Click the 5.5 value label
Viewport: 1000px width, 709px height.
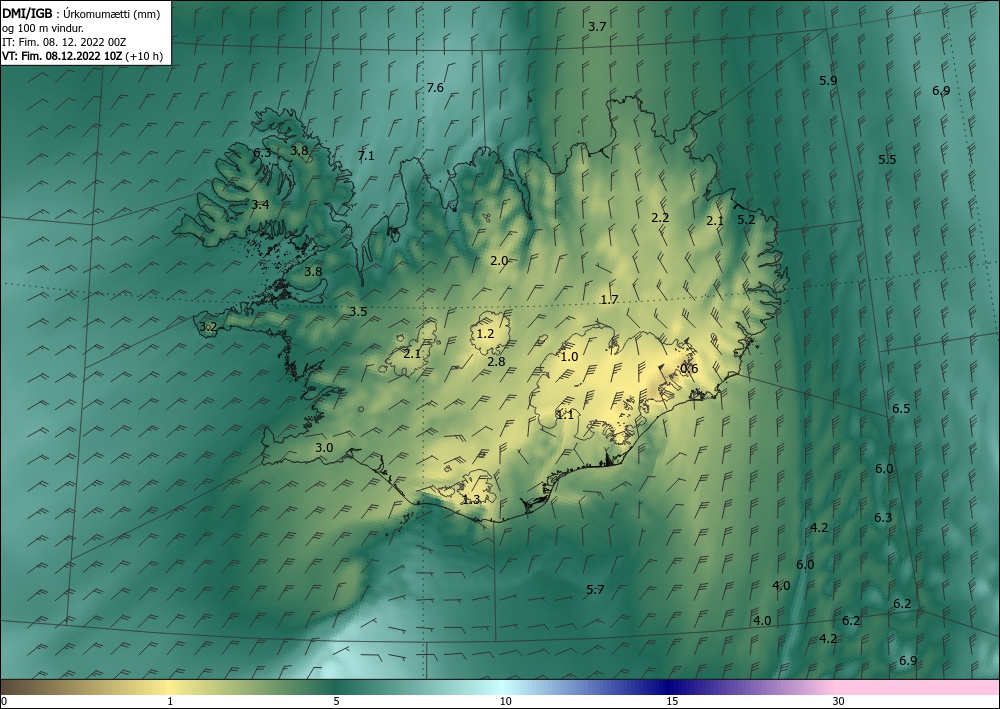[x=887, y=160]
